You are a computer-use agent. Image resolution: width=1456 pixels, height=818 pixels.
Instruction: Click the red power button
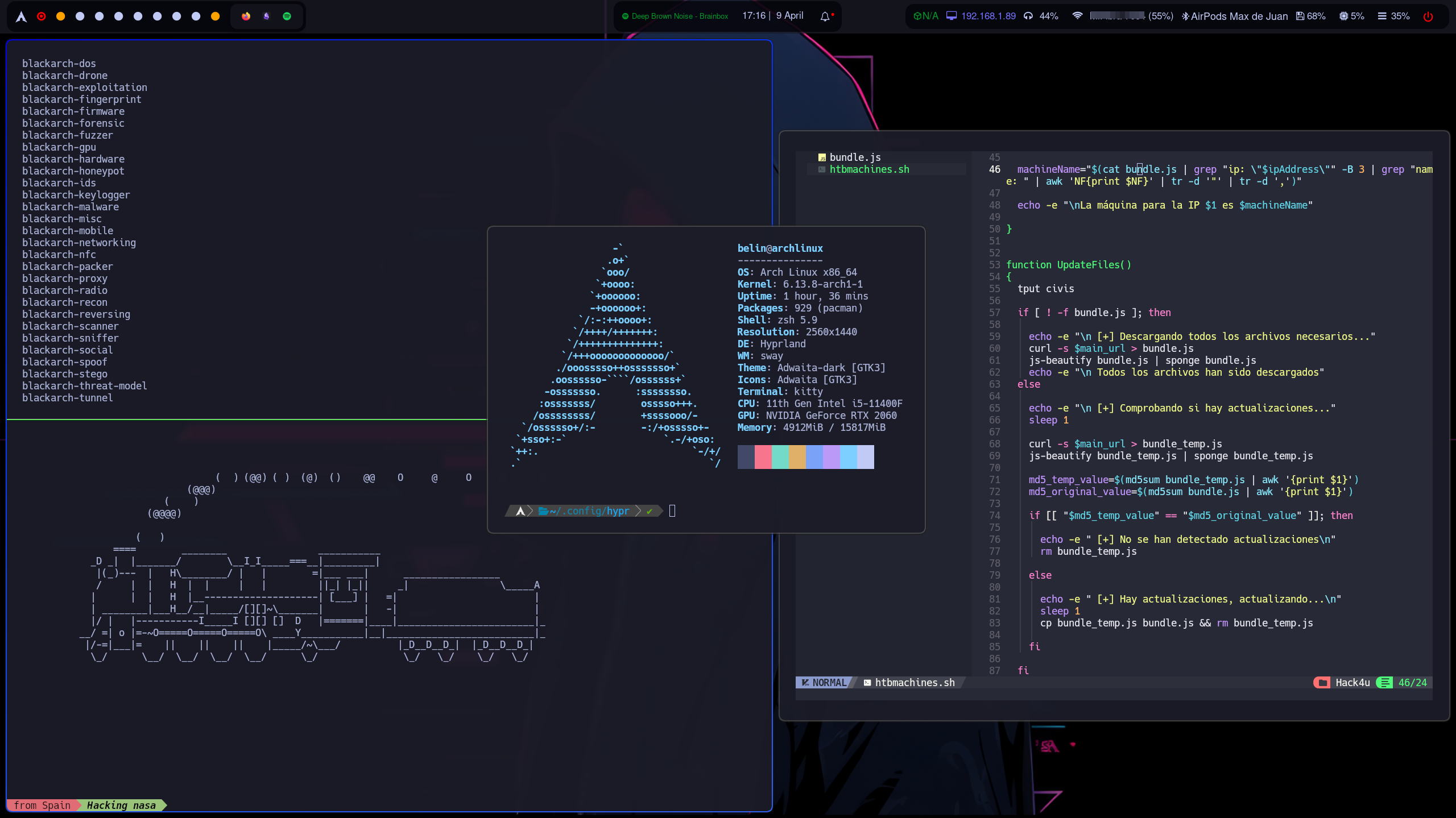coord(1428,16)
